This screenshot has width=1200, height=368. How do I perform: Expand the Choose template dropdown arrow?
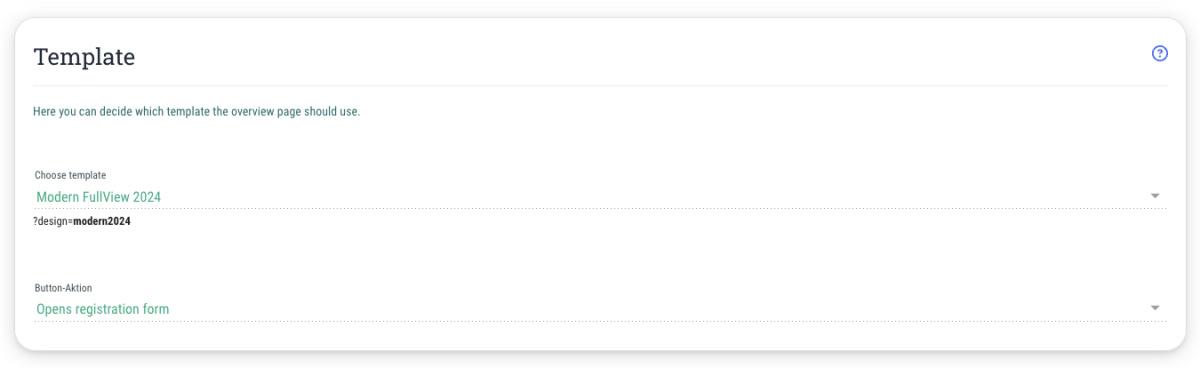click(x=1155, y=197)
